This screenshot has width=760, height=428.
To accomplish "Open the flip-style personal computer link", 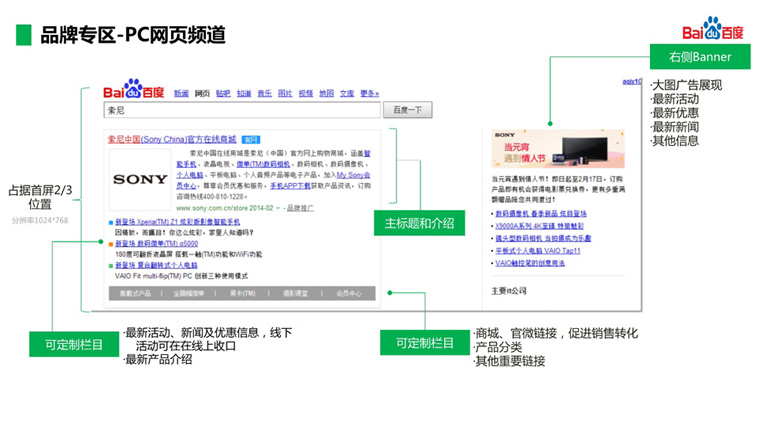I will click(156, 266).
